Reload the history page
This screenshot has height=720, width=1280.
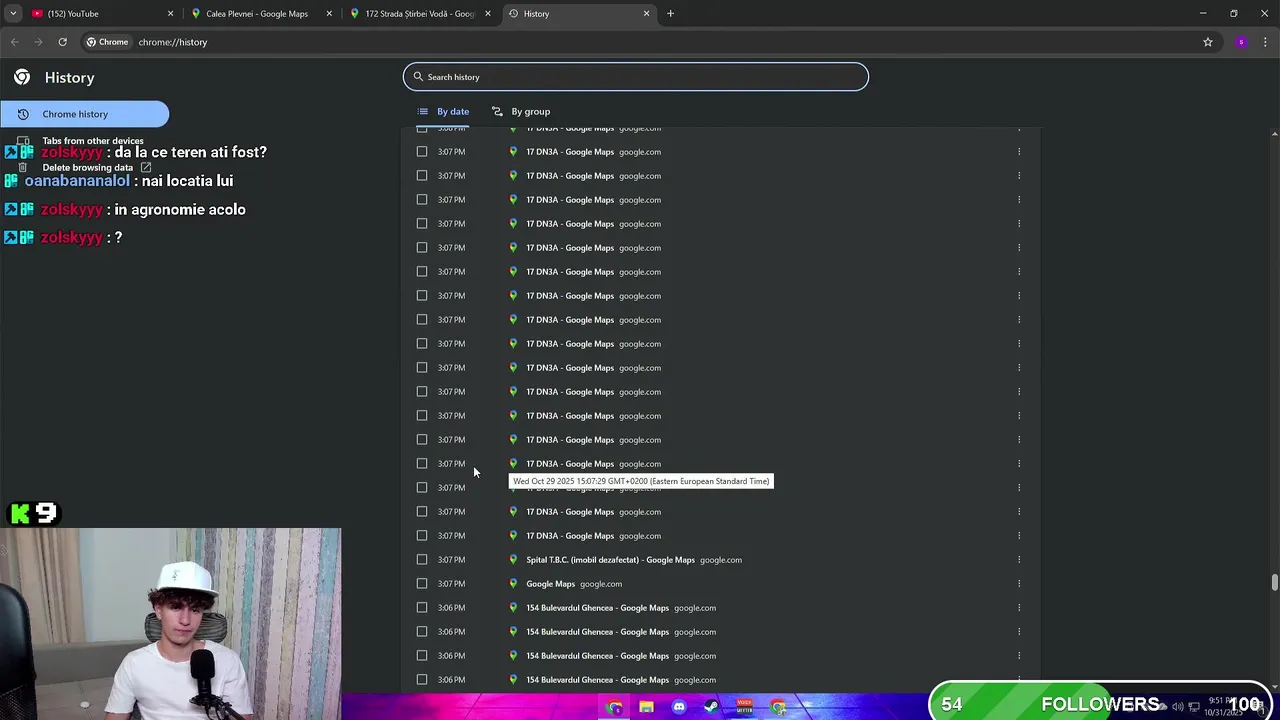point(62,42)
